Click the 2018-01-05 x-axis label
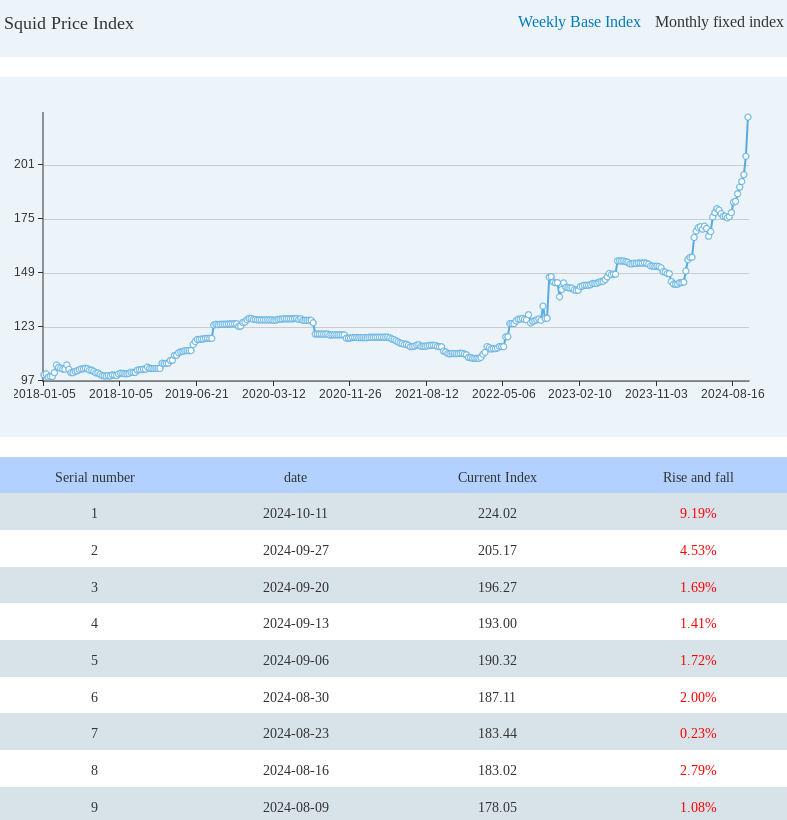Viewport: 787px width, 820px height. point(44,394)
